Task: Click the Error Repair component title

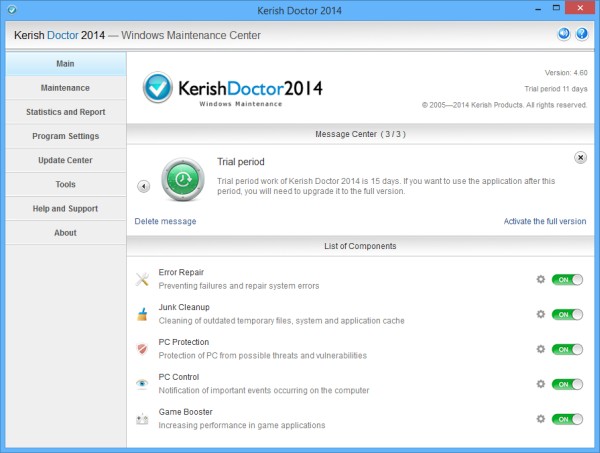Action: (181, 272)
